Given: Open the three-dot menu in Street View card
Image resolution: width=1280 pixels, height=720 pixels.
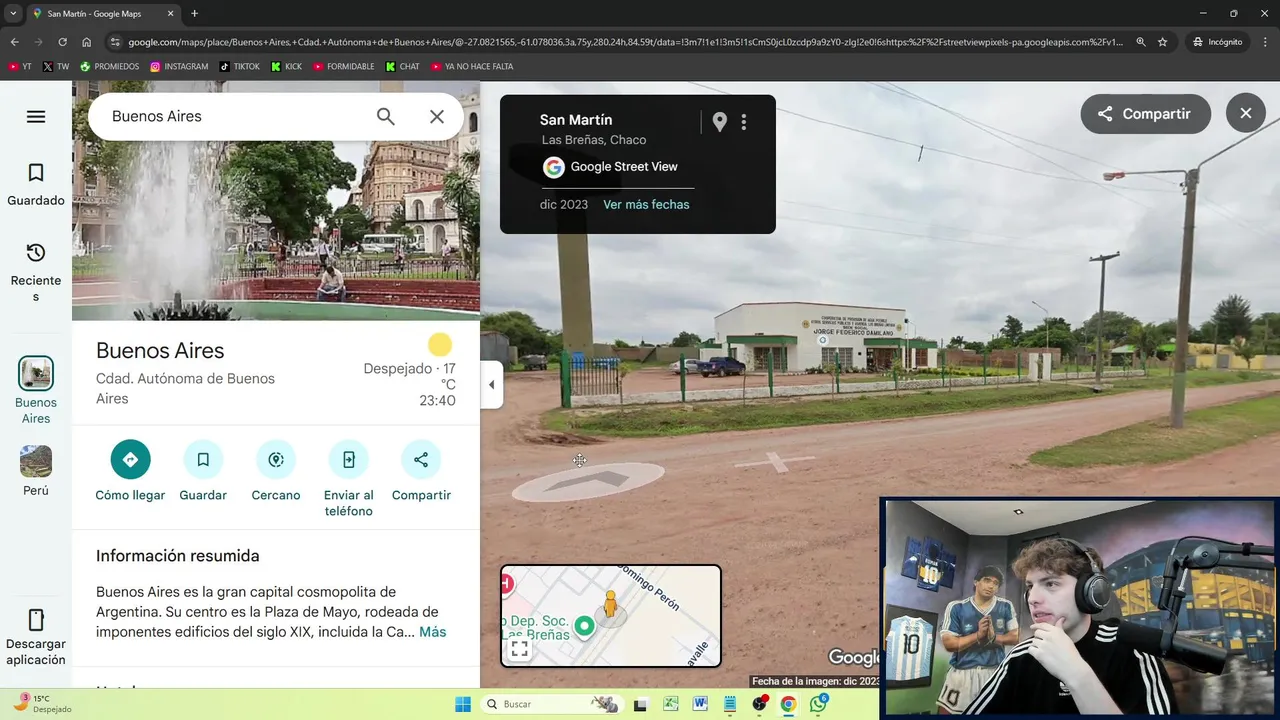Looking at the screenshot, I should coord(744,122).
